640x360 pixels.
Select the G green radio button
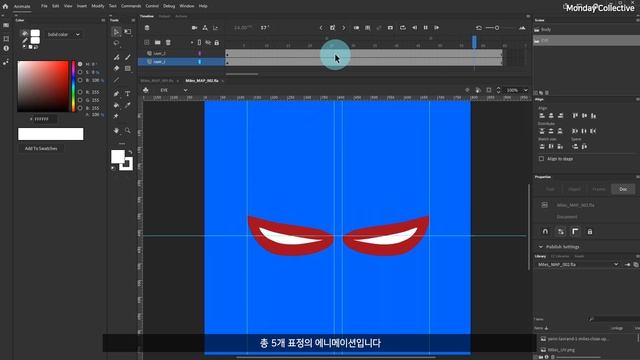coord(80,100)
